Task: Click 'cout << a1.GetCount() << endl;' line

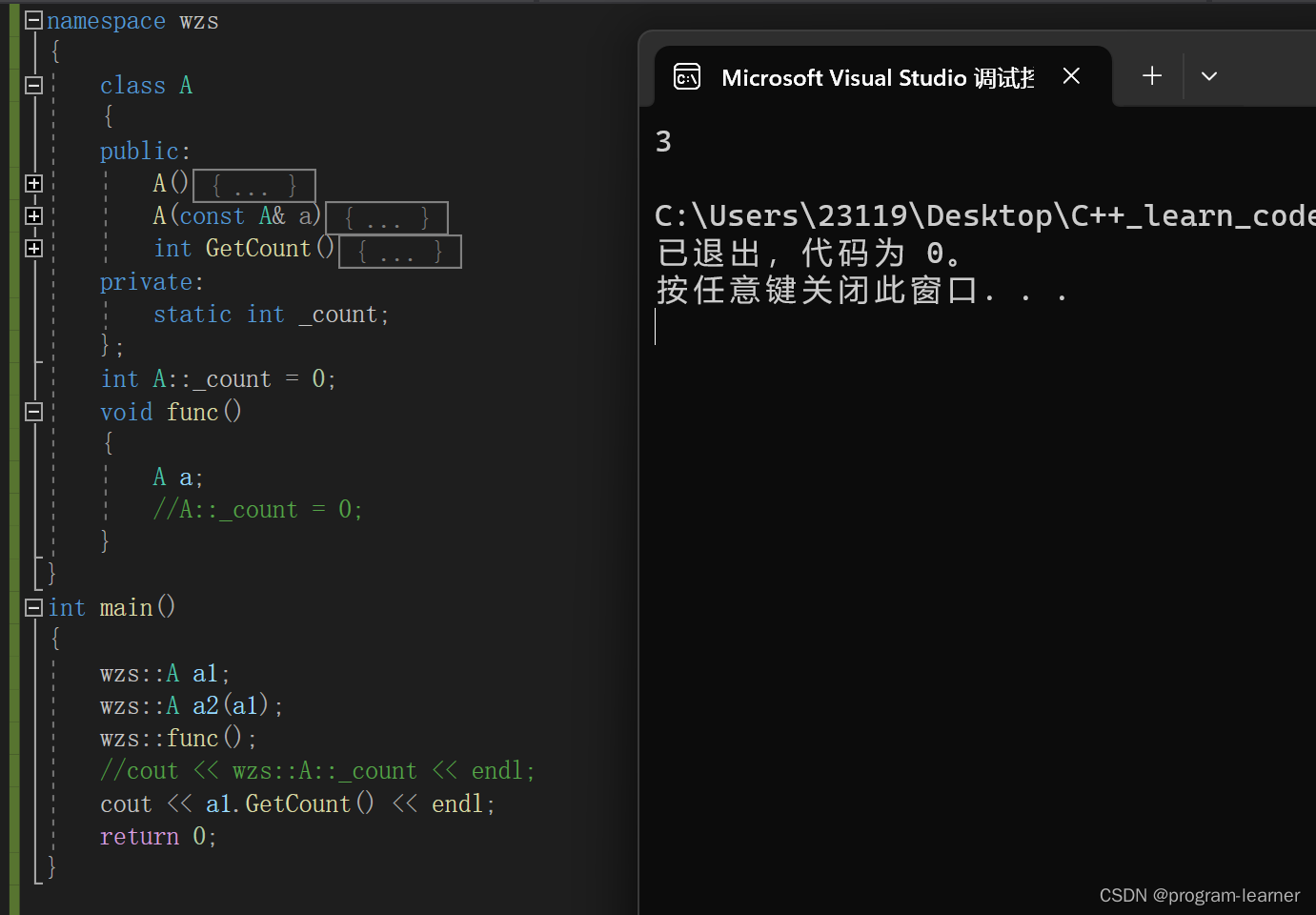Action: [x=297, y=804]
